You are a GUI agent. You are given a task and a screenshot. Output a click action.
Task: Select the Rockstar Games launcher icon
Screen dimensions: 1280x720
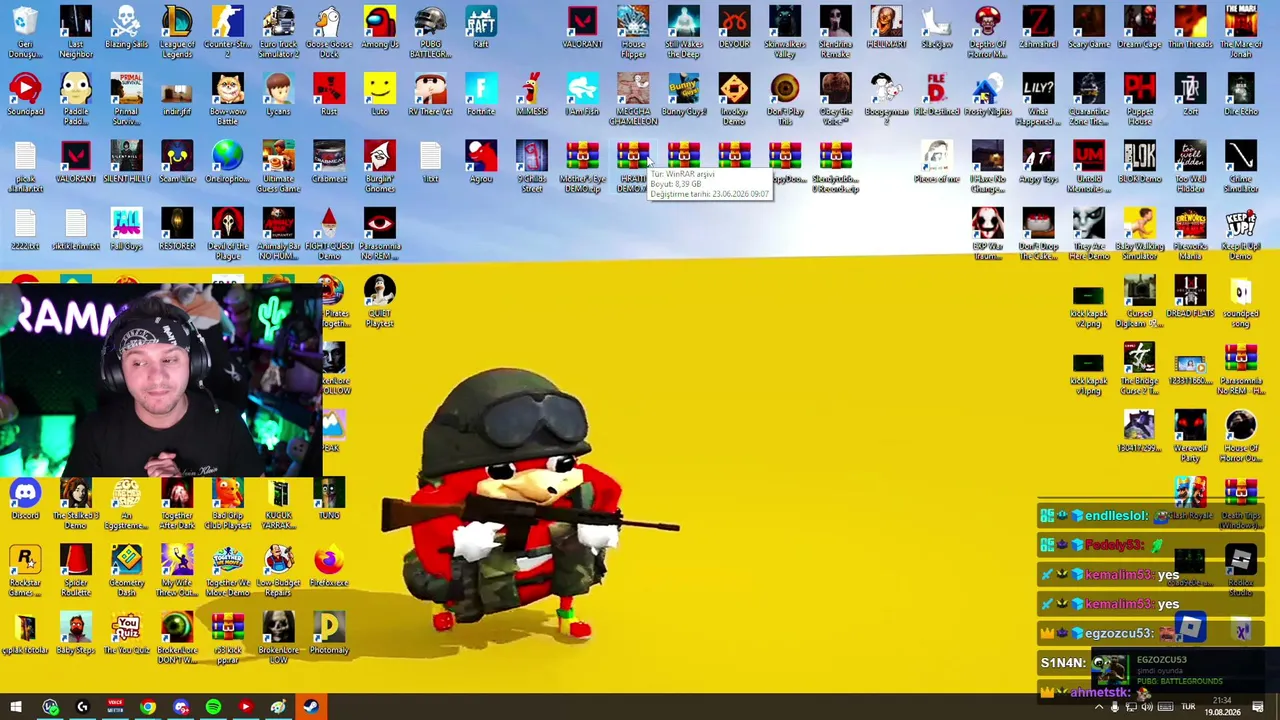coord(25,571)
